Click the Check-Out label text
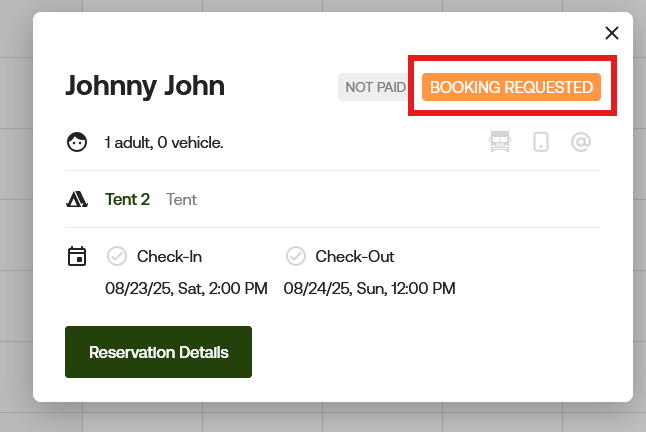Viewport: 646px width, 432px height. coord(355,257)
